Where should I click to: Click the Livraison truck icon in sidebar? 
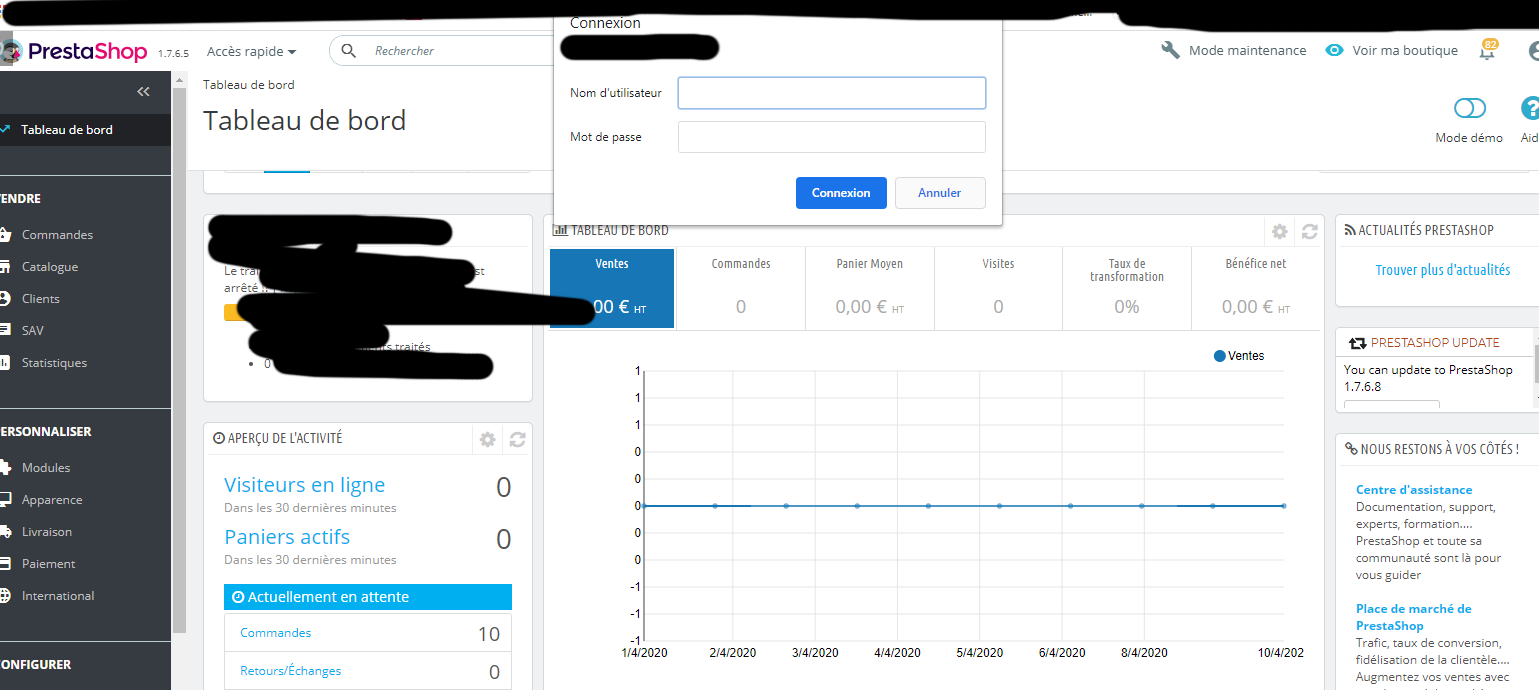[x=5, y=532]
